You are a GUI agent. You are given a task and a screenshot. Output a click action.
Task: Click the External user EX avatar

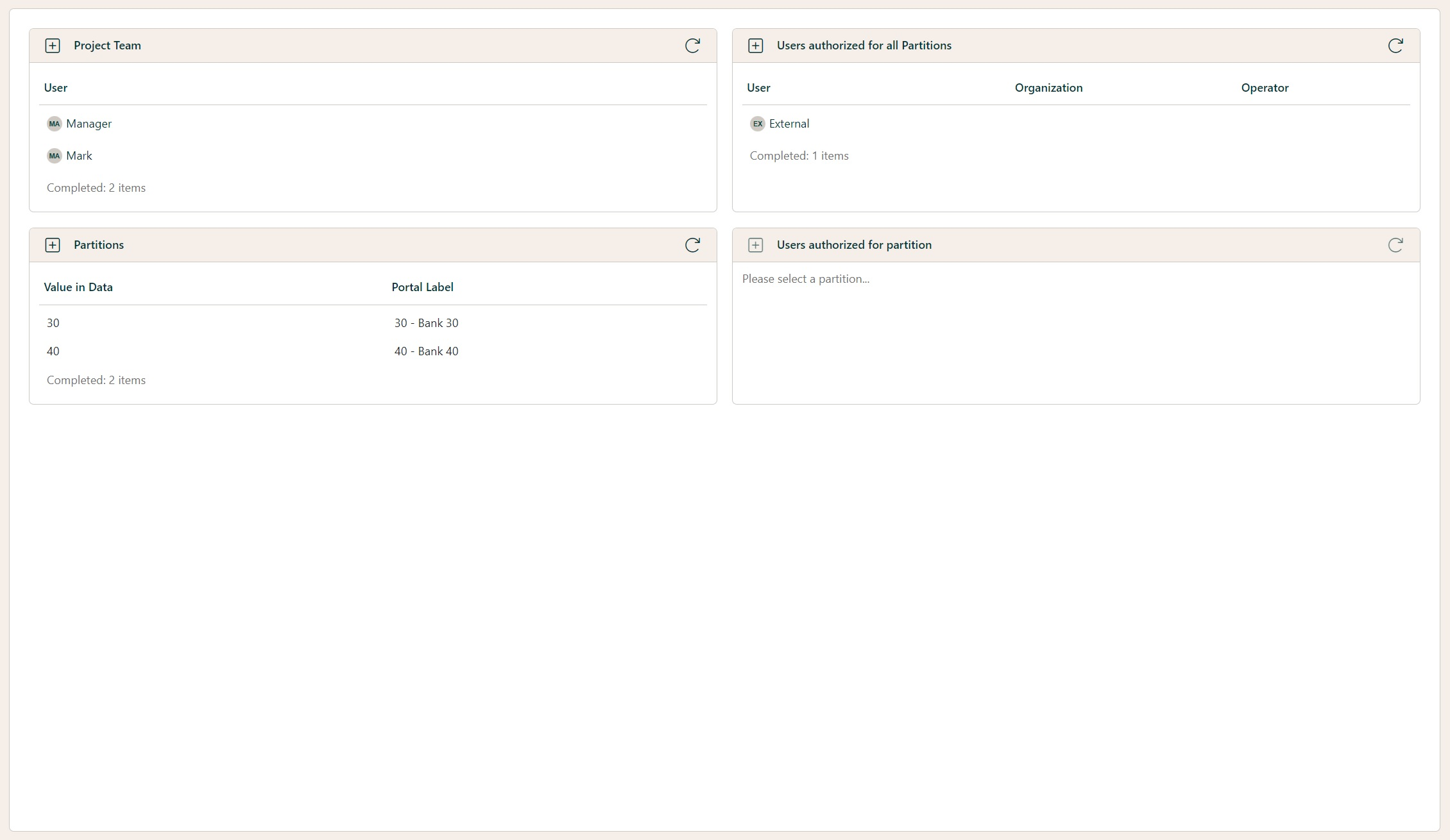[x=758, y=124]
